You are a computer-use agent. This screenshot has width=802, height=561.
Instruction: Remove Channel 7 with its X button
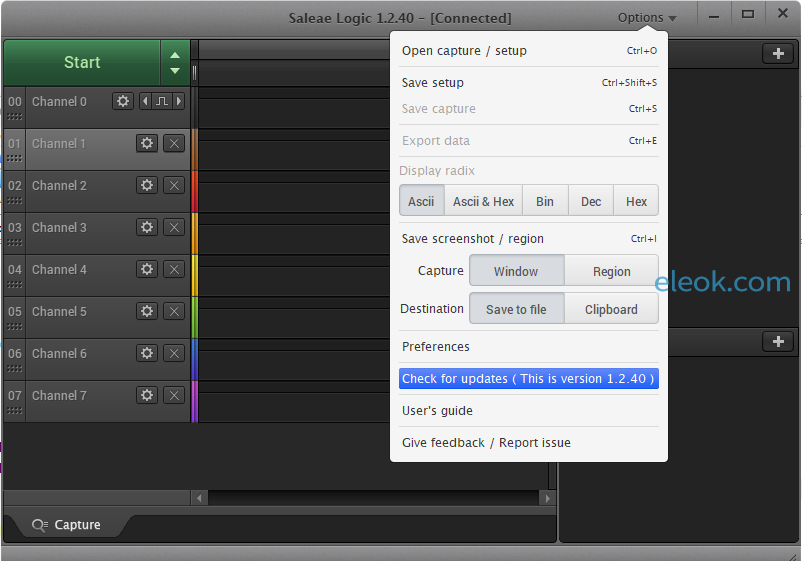(x=174, y=395)
